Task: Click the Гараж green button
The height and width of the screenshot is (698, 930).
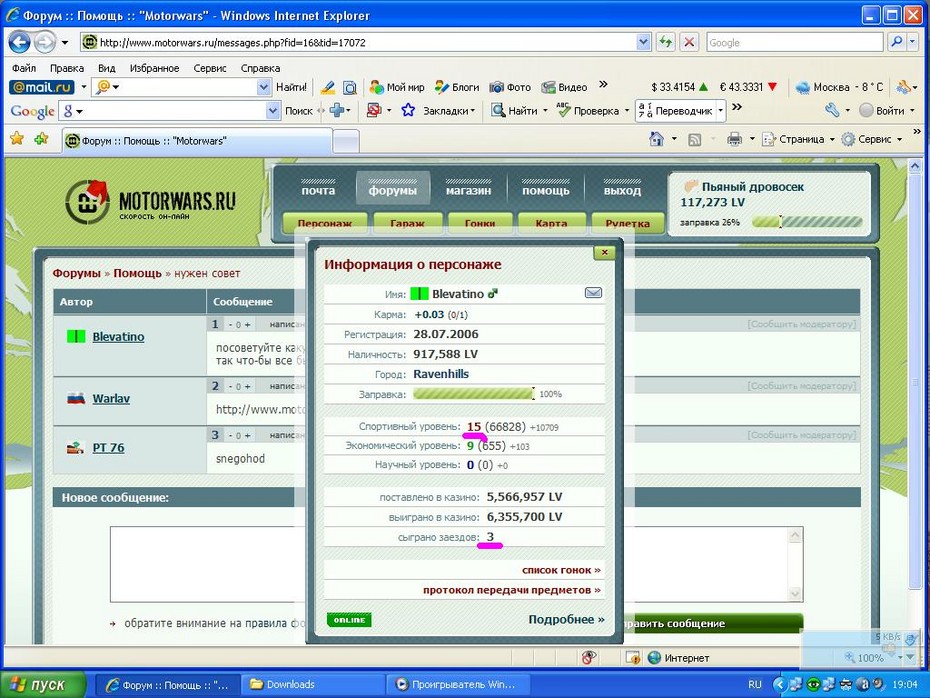Action: 407,223
